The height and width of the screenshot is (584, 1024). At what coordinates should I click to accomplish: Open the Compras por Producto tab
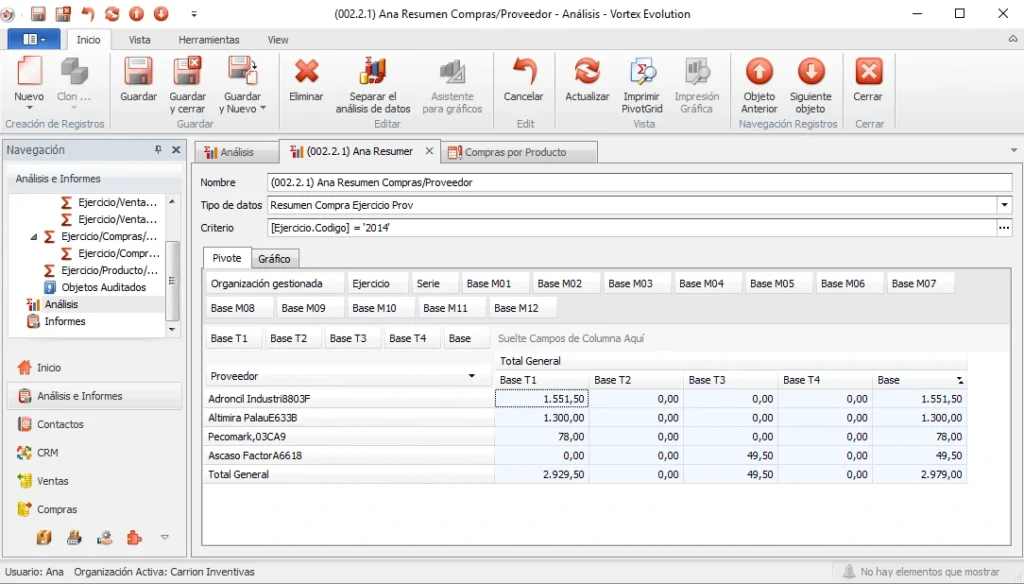point(515,152)
